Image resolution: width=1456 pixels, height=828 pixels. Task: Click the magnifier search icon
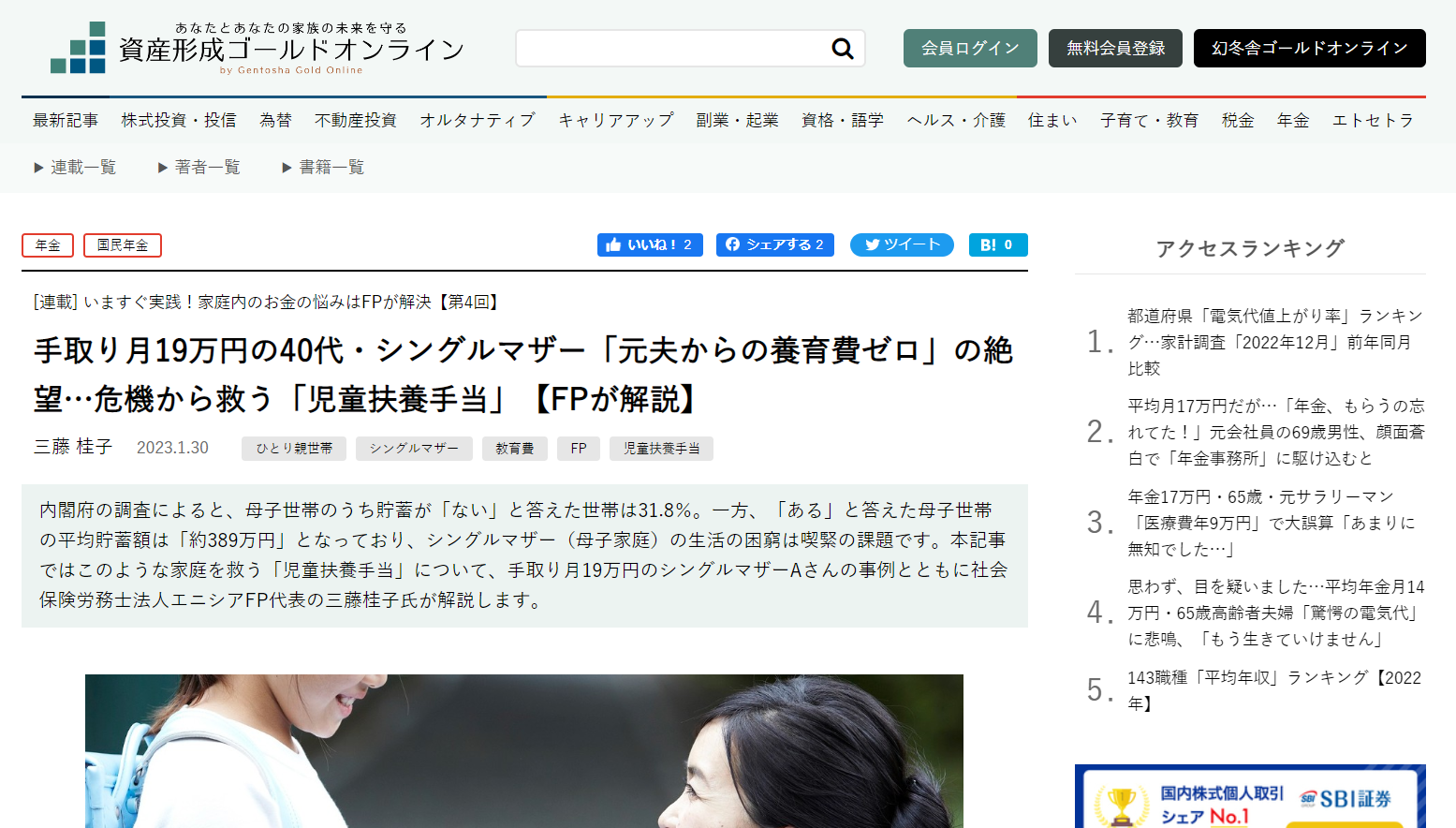tap(843, 49)
